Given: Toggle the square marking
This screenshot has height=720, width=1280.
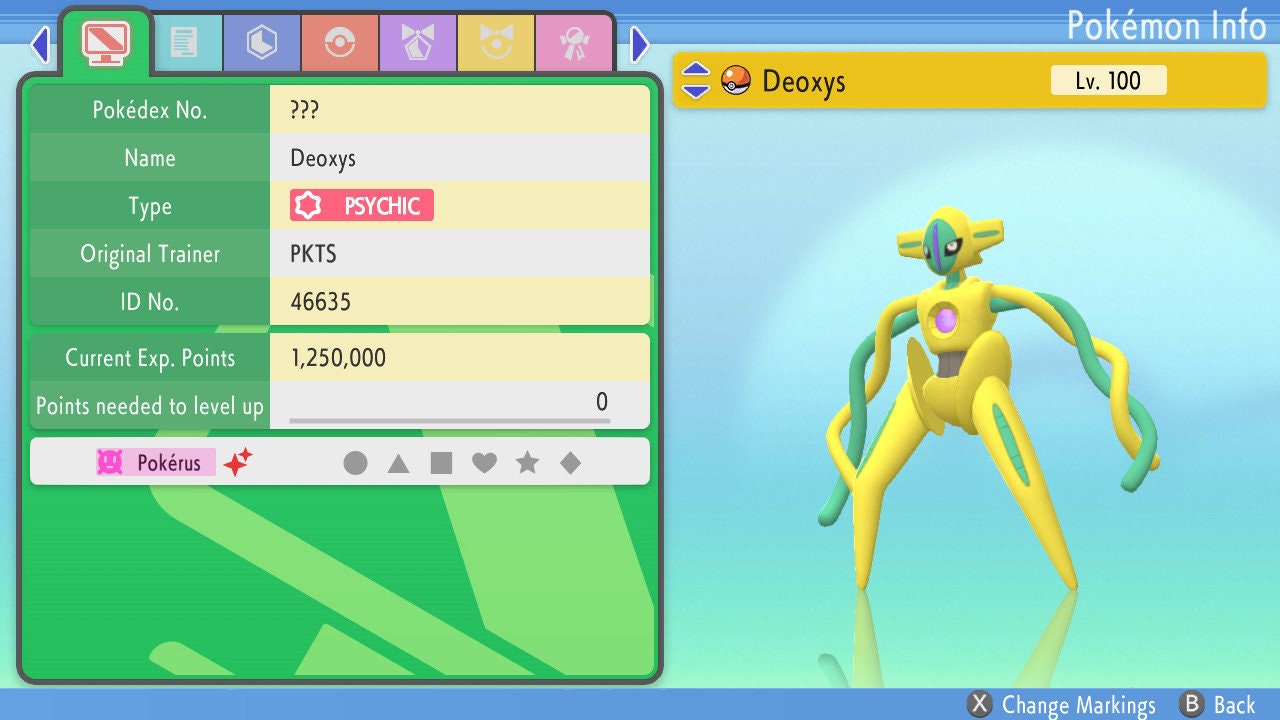Looking at the screenshot, I should 441,463.
